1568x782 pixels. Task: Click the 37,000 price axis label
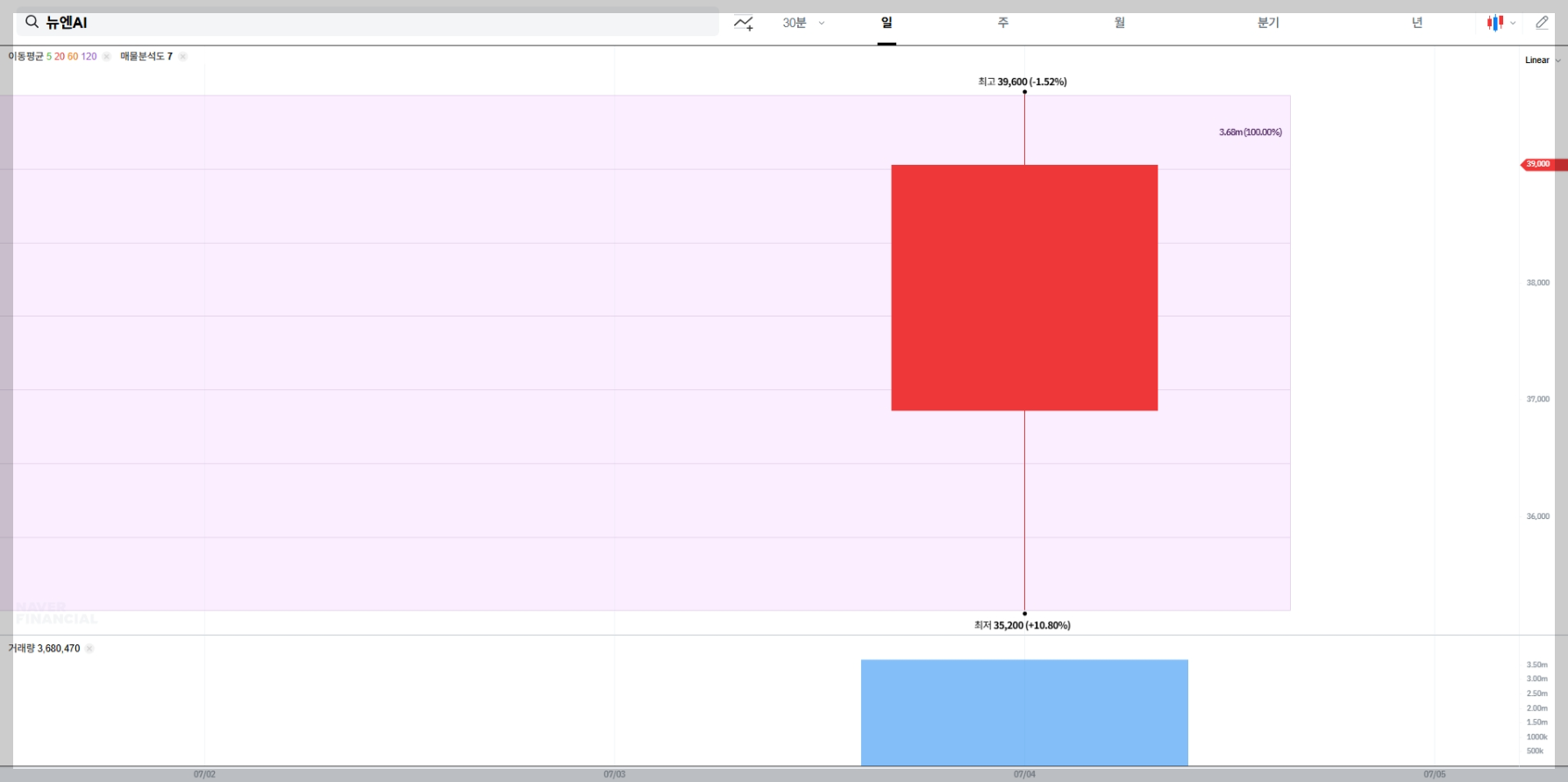pos(1538,399)
